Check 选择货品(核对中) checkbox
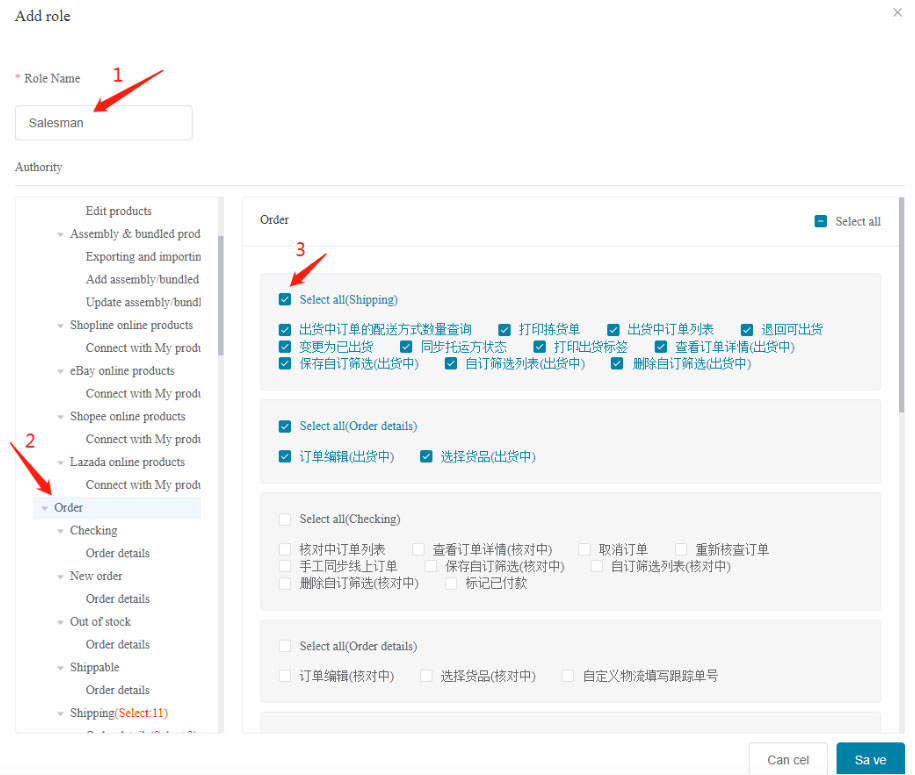Viewport: 915px width, 775px height. pyautogui.click(x=426, y=676)
